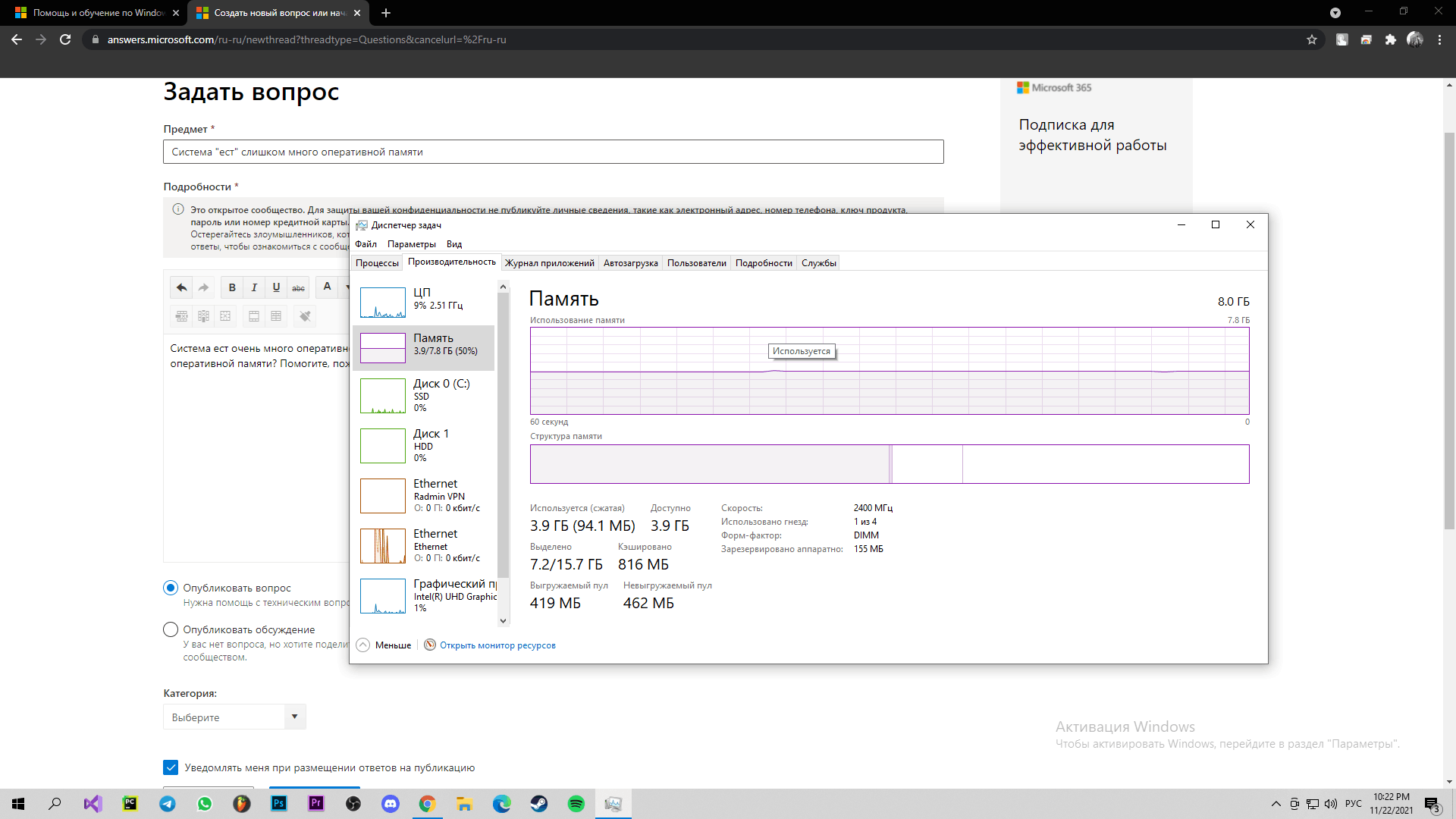
Task: Click the table row properties icon
Action: pyautogui.click(x=254, y=316)
